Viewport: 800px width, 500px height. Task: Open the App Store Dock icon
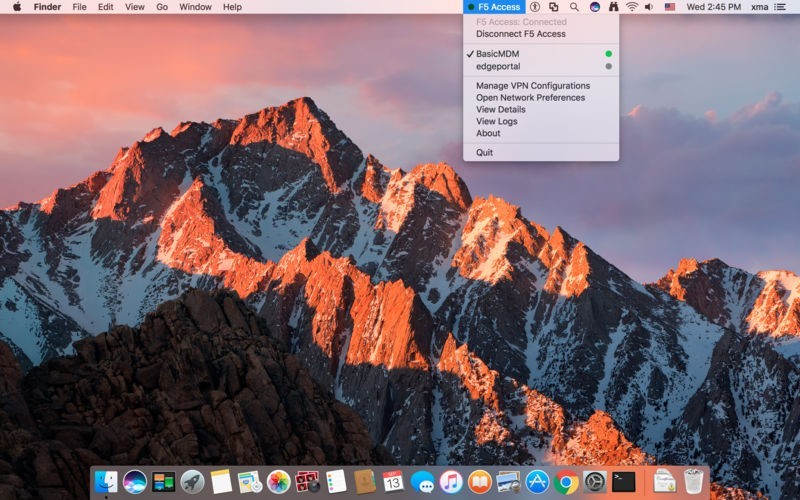click(538, 481)
